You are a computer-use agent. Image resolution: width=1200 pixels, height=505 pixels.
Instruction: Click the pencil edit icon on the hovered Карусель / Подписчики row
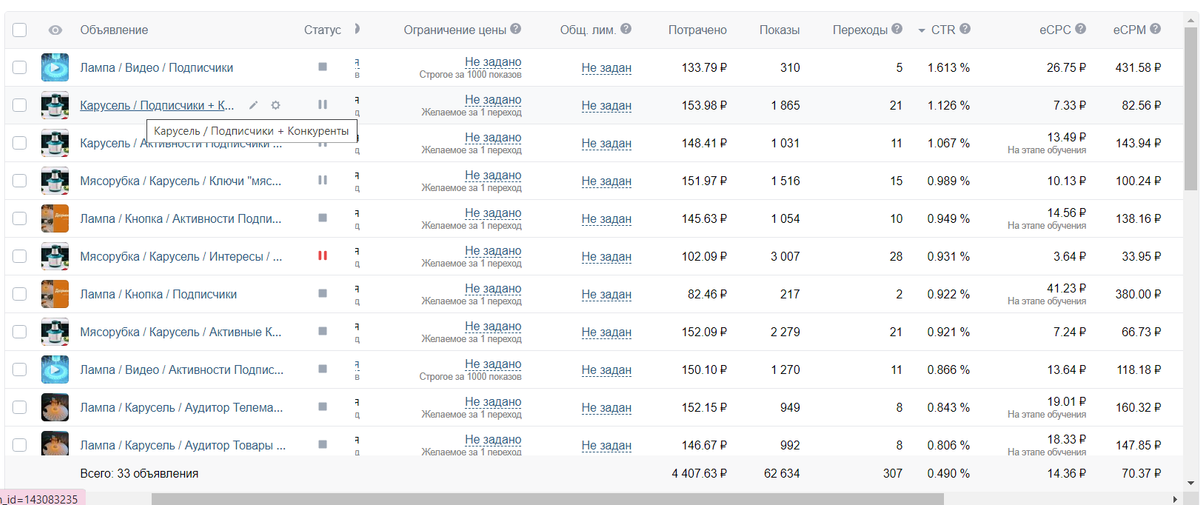click(254, 104)
